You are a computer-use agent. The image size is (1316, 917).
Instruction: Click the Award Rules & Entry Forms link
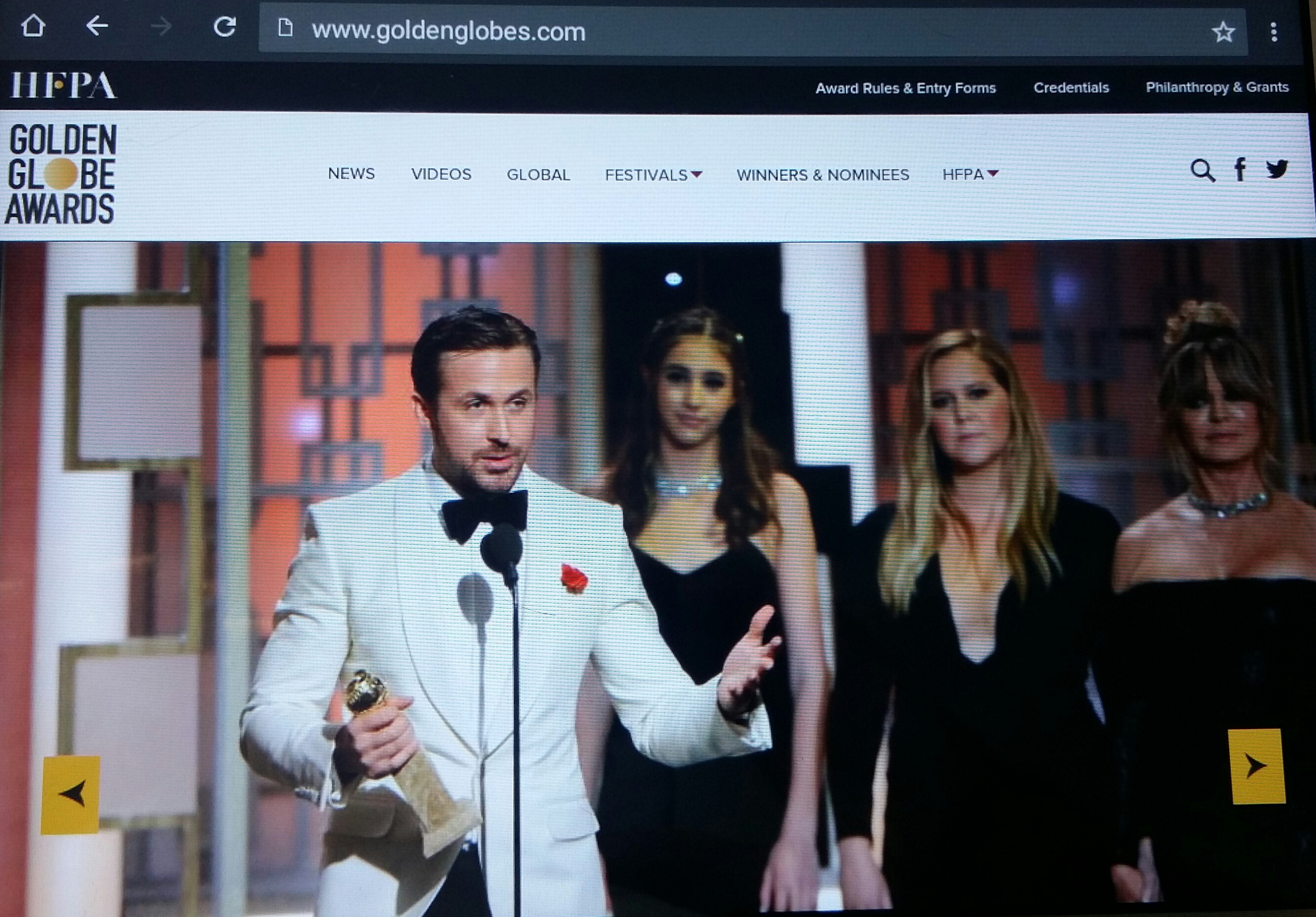click(905, 88)
